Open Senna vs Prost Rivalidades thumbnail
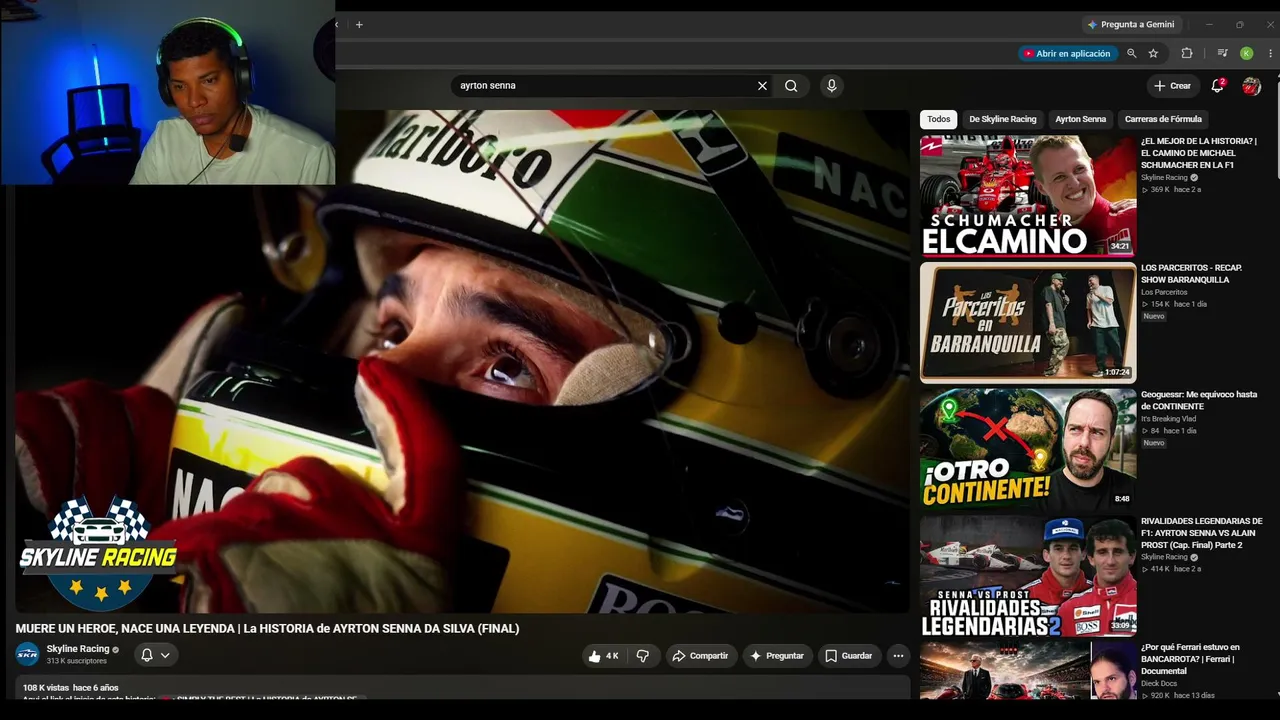Screen dimensions: 1280x720 pos(1028,576)
